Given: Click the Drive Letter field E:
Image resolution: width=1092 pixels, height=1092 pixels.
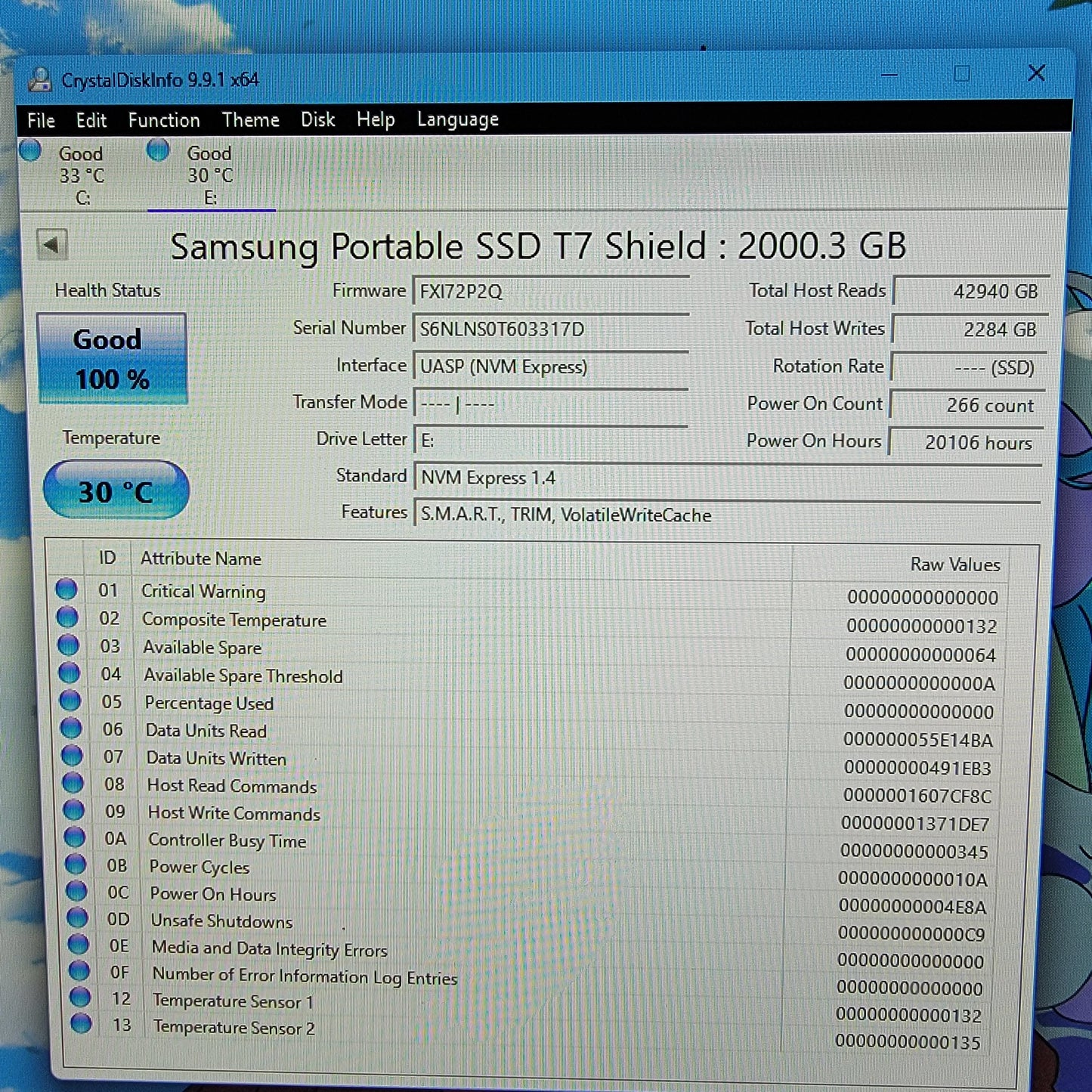Looking at the screenshot, I should [550, 441].
